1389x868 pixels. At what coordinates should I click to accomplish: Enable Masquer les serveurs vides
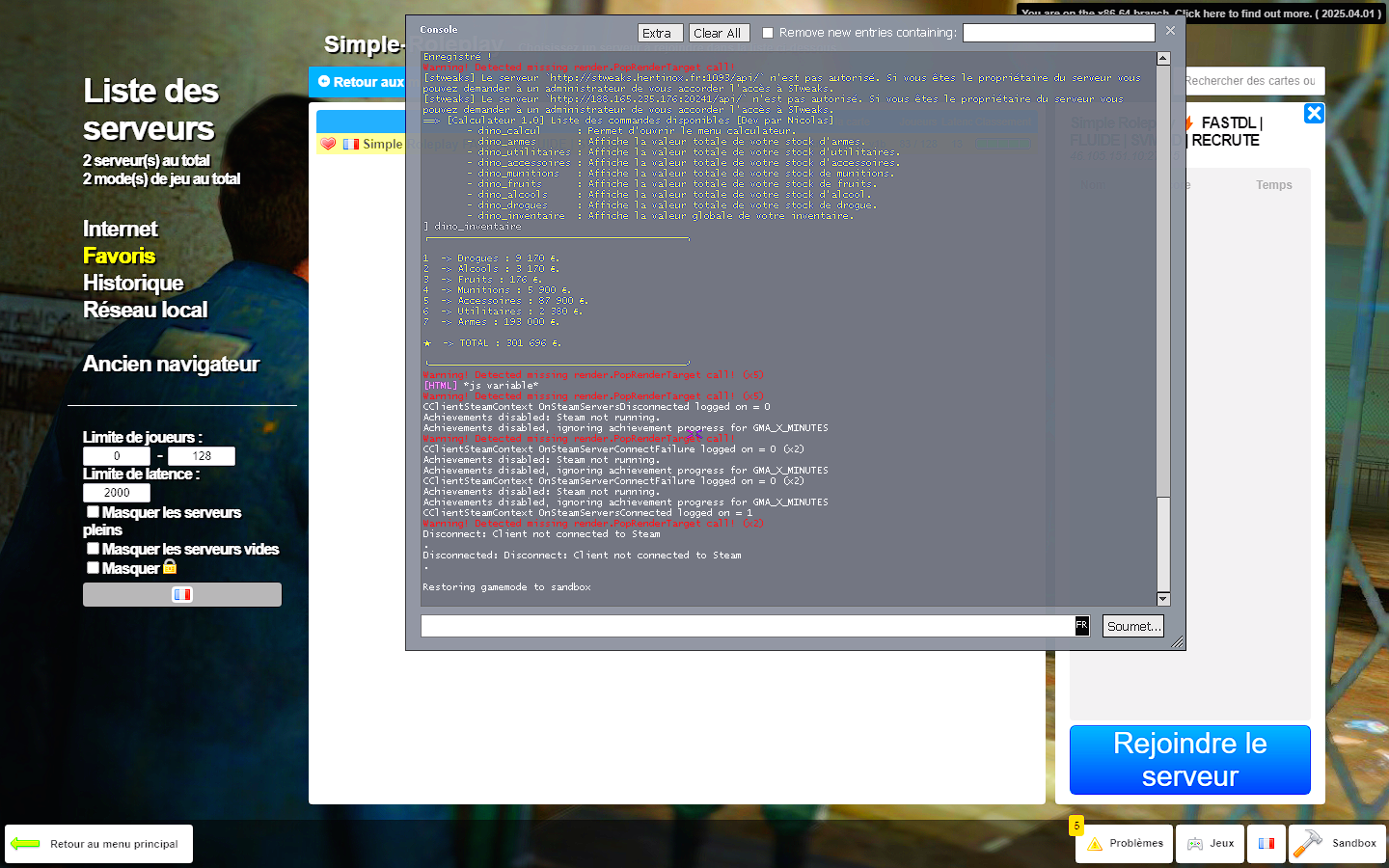point(94,549)
